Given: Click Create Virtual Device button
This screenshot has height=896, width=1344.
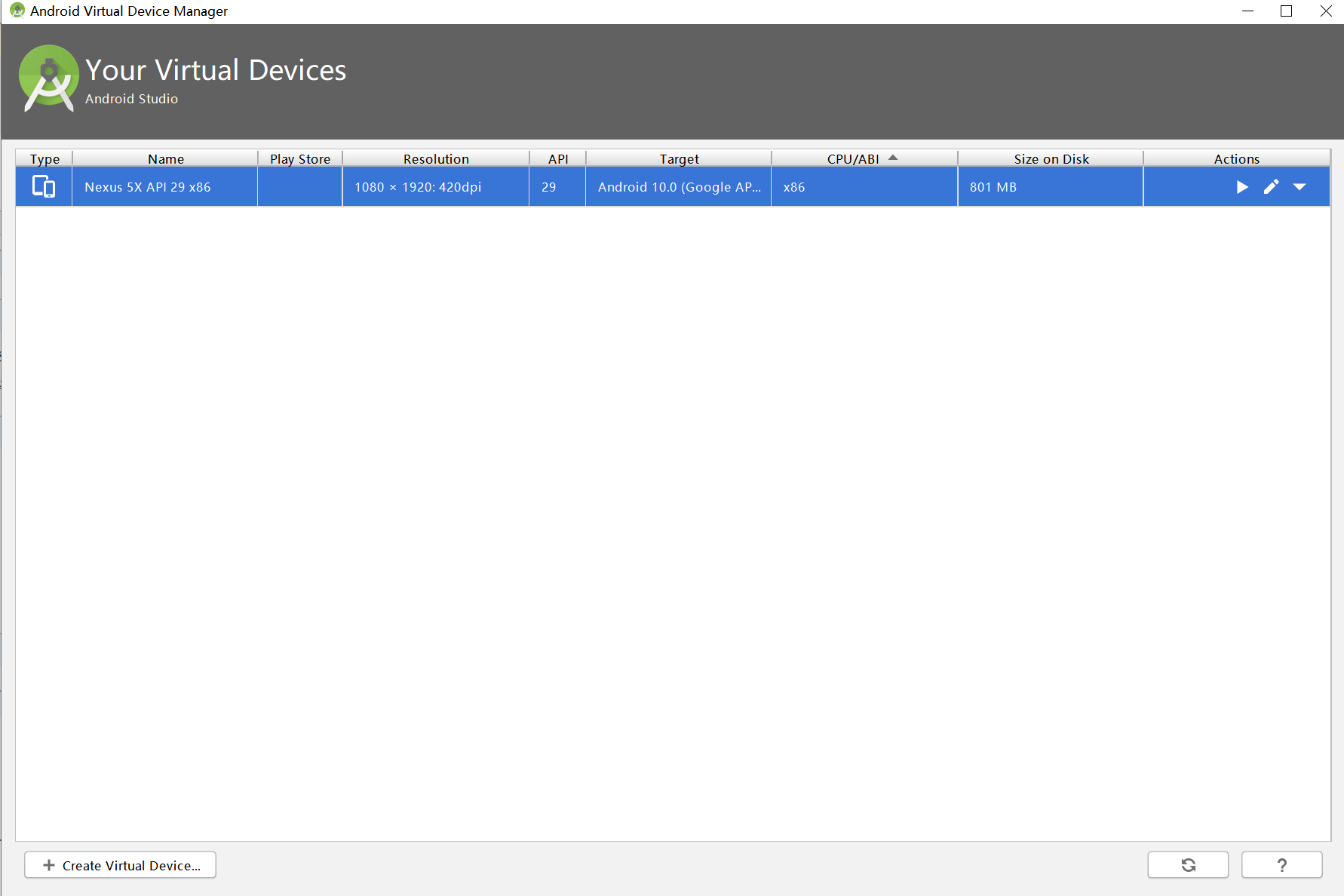Looking at the screenshot, I should pos(121,865).
